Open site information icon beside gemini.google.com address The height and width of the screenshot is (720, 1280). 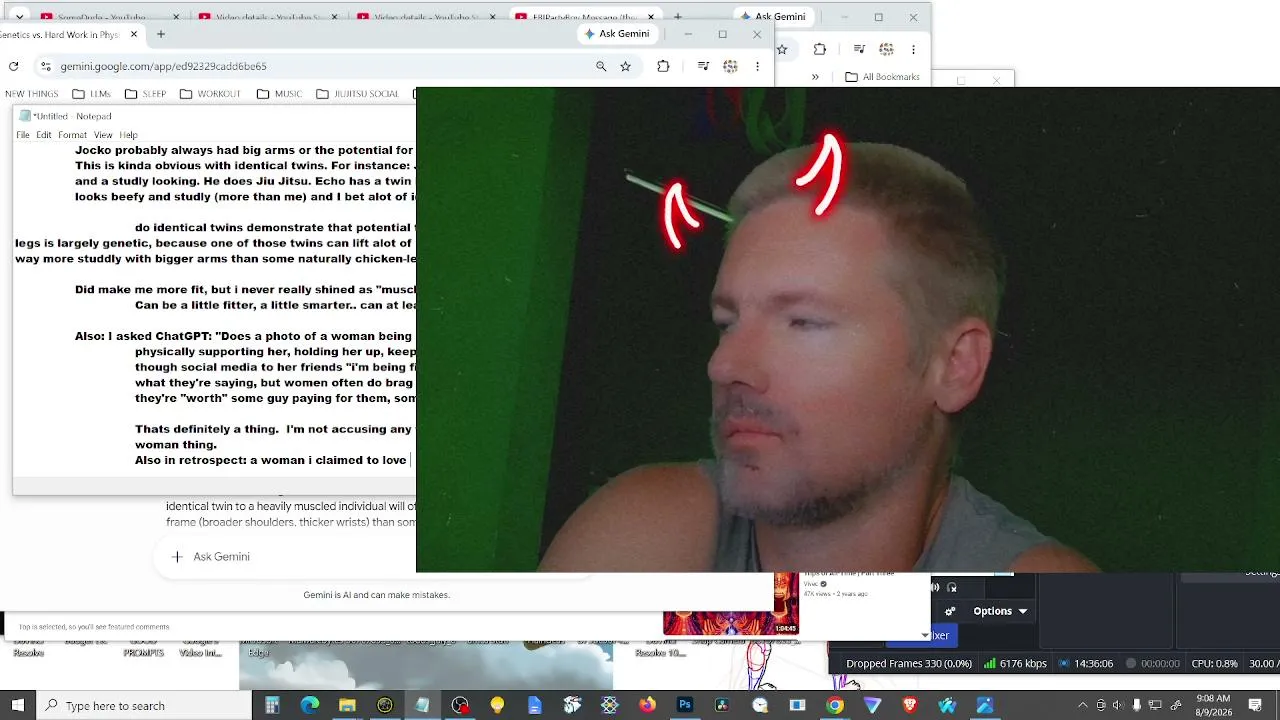pyautogui.click(x=45, y=66)
